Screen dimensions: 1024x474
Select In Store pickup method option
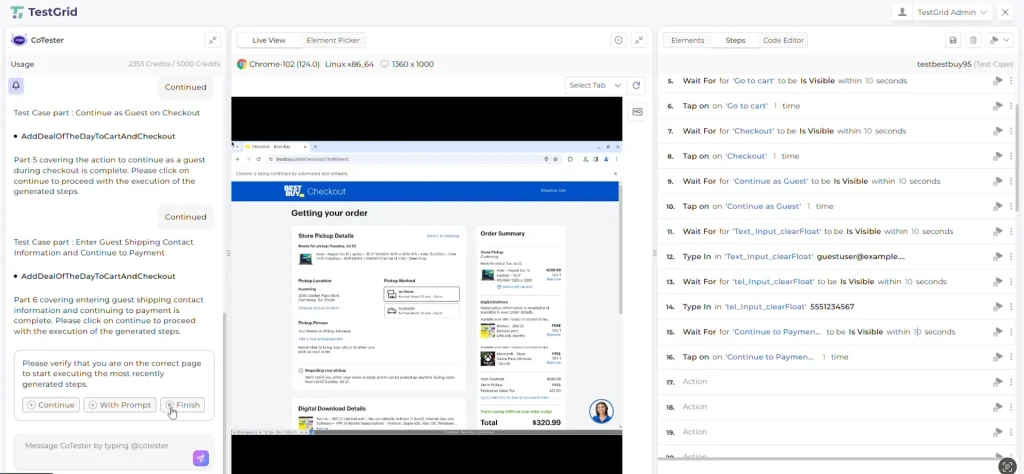(421, 295)
